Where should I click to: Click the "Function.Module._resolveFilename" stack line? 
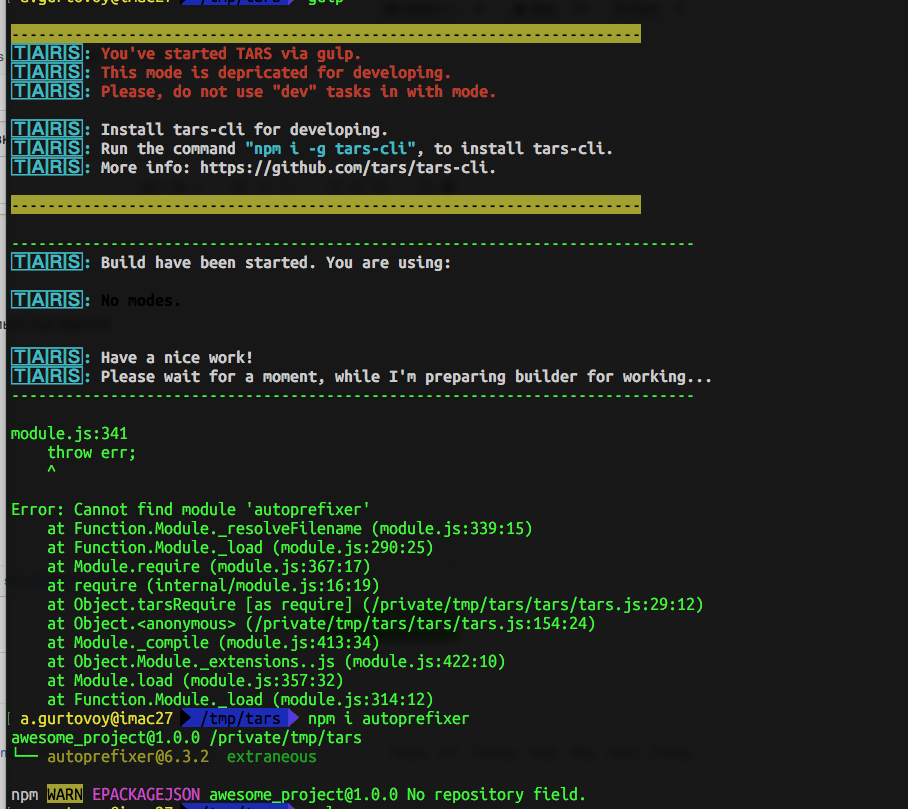coord(290,529)
